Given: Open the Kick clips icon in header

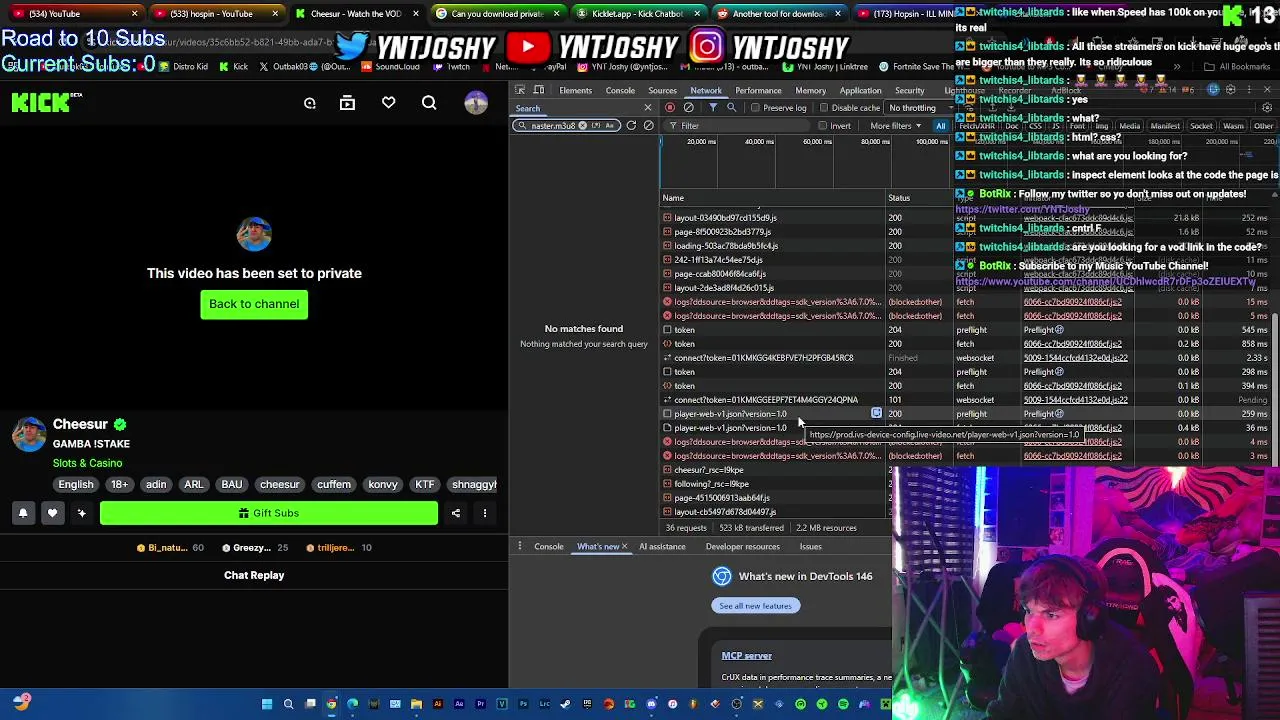Looking at the screenshot, I should (x=347, y=103).
